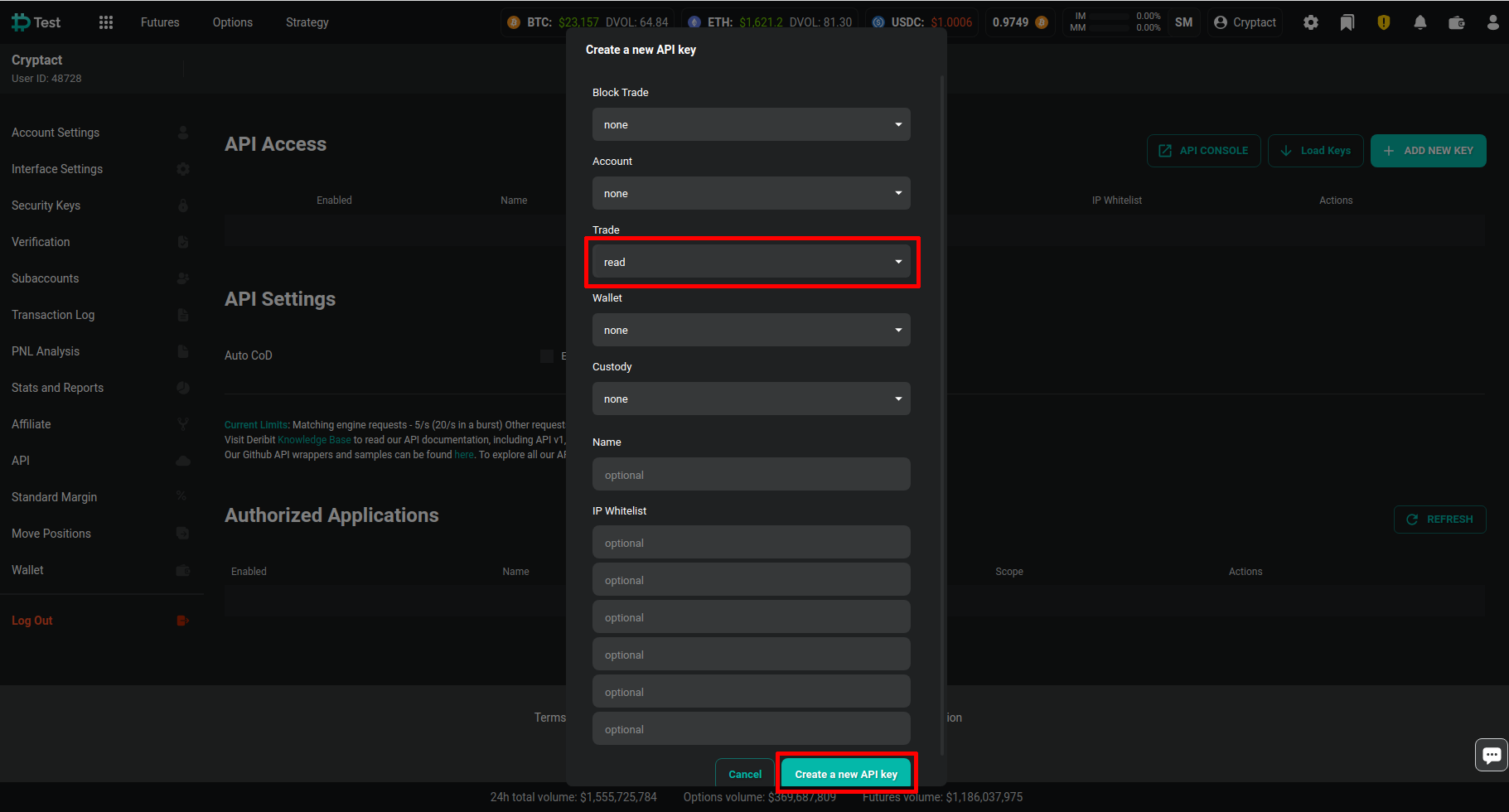
Task: Open the wallet icon in header
Action: click(x=1457, y=22)
